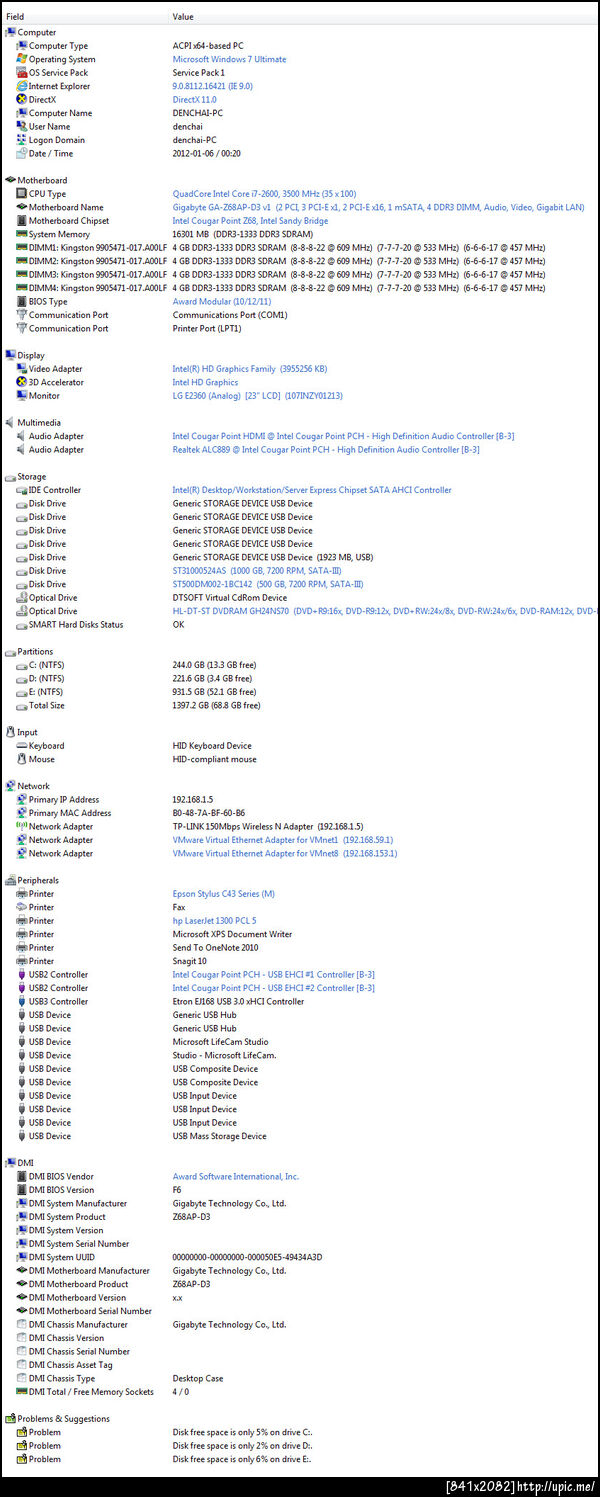Click the DIMM1 memory module icon
This screenshot has height=1497, width=600.
pyautogui.click(x=21, y=248)
